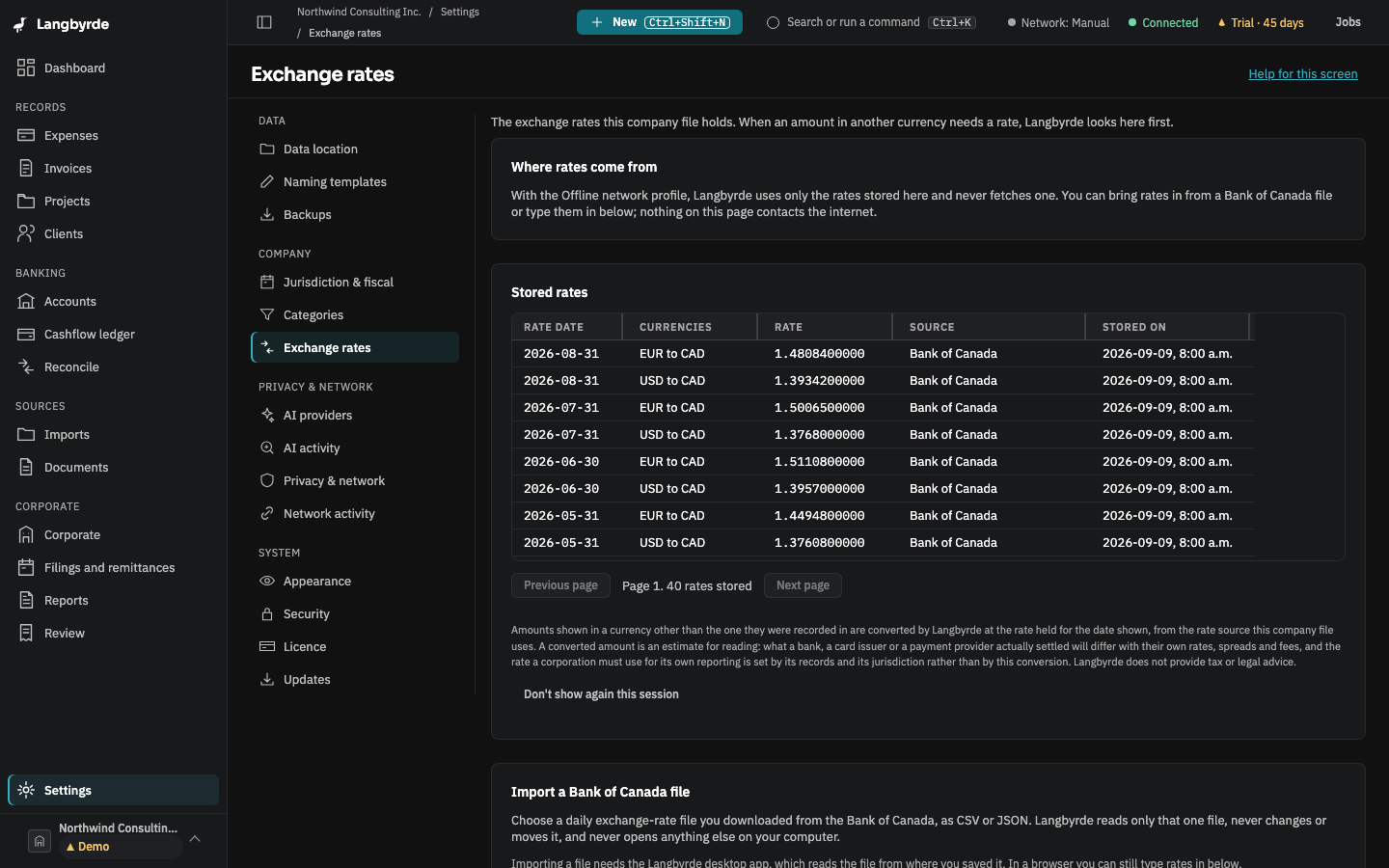Click Don't show again this session
Viewport: 1389px width, 868px height.
tap(601, 694)
